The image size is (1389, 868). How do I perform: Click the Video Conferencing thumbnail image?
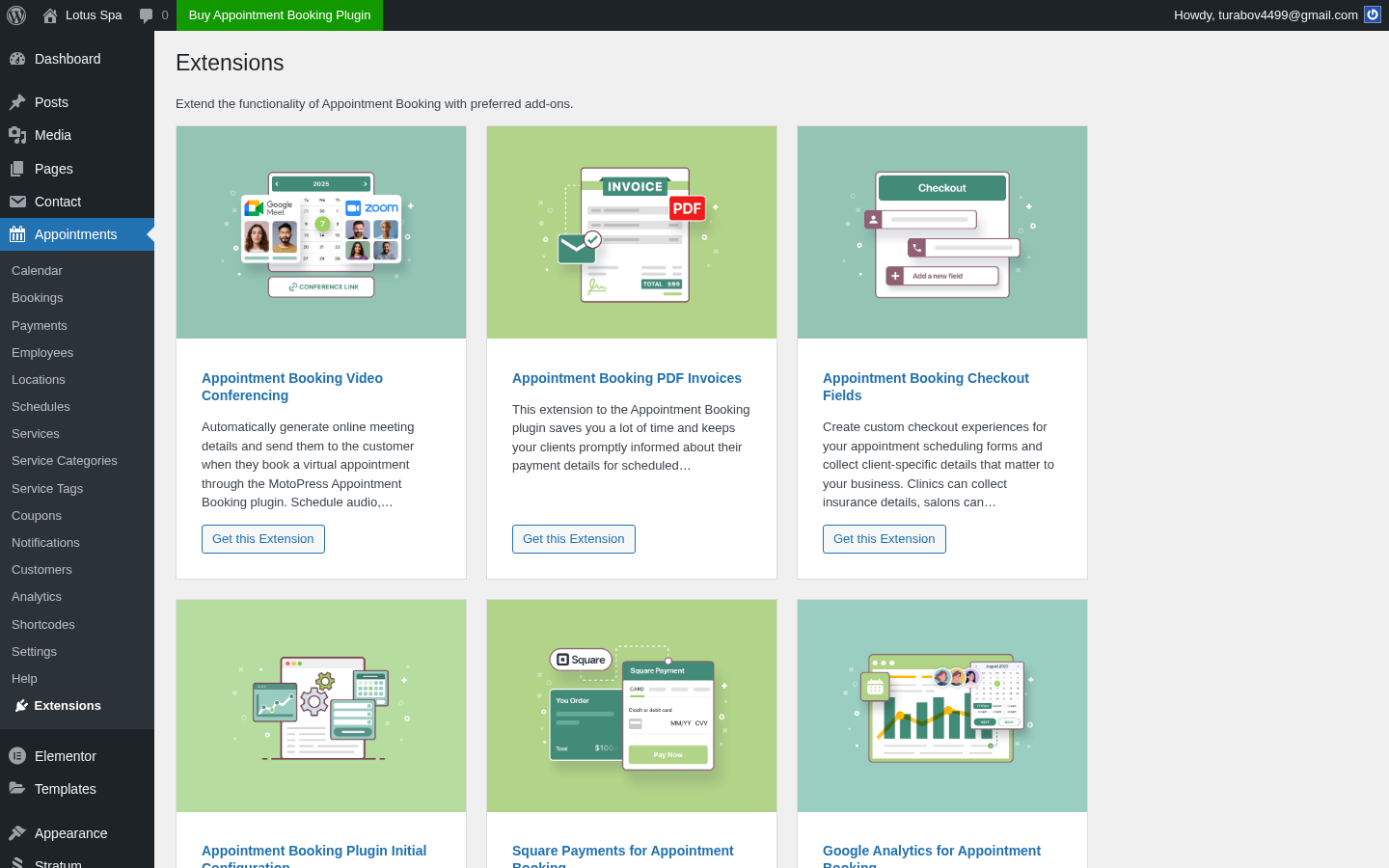click(321, 232)
